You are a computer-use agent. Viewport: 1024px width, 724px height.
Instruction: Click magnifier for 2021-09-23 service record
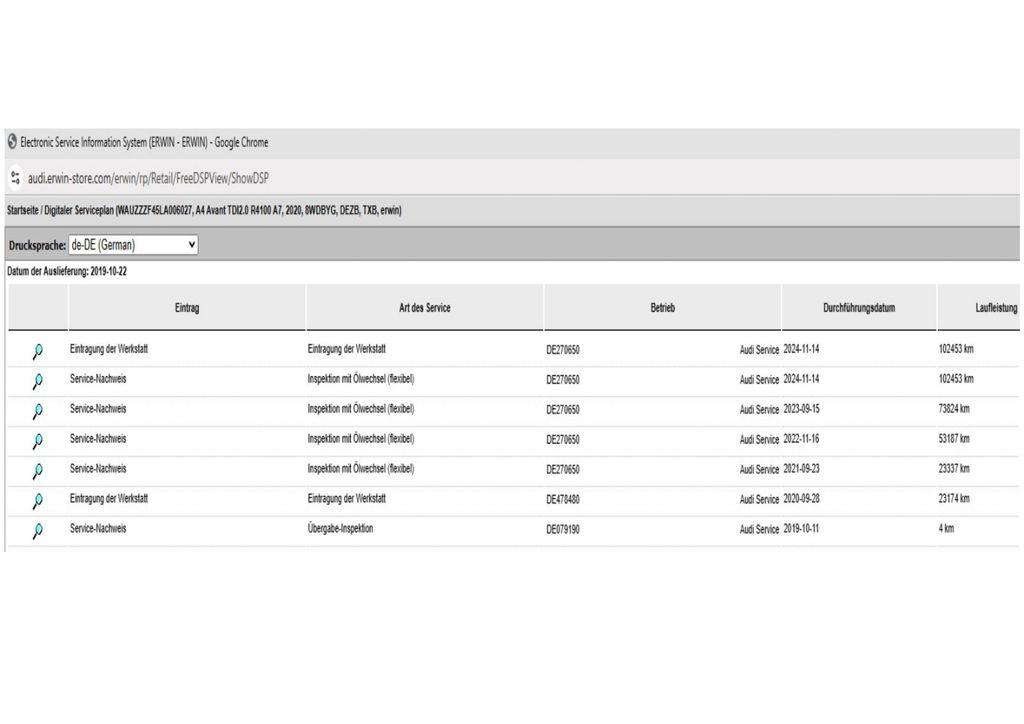tap(37, 471)
